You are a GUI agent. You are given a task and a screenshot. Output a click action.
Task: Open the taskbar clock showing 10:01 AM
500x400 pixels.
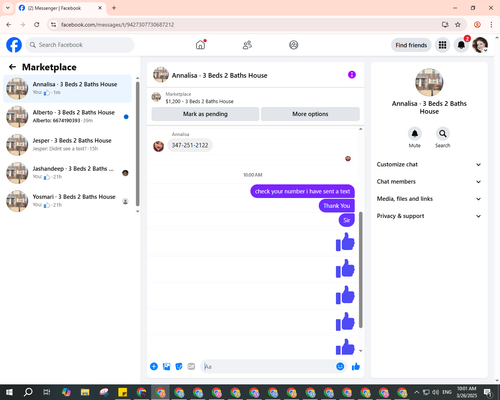pos(467,392)
